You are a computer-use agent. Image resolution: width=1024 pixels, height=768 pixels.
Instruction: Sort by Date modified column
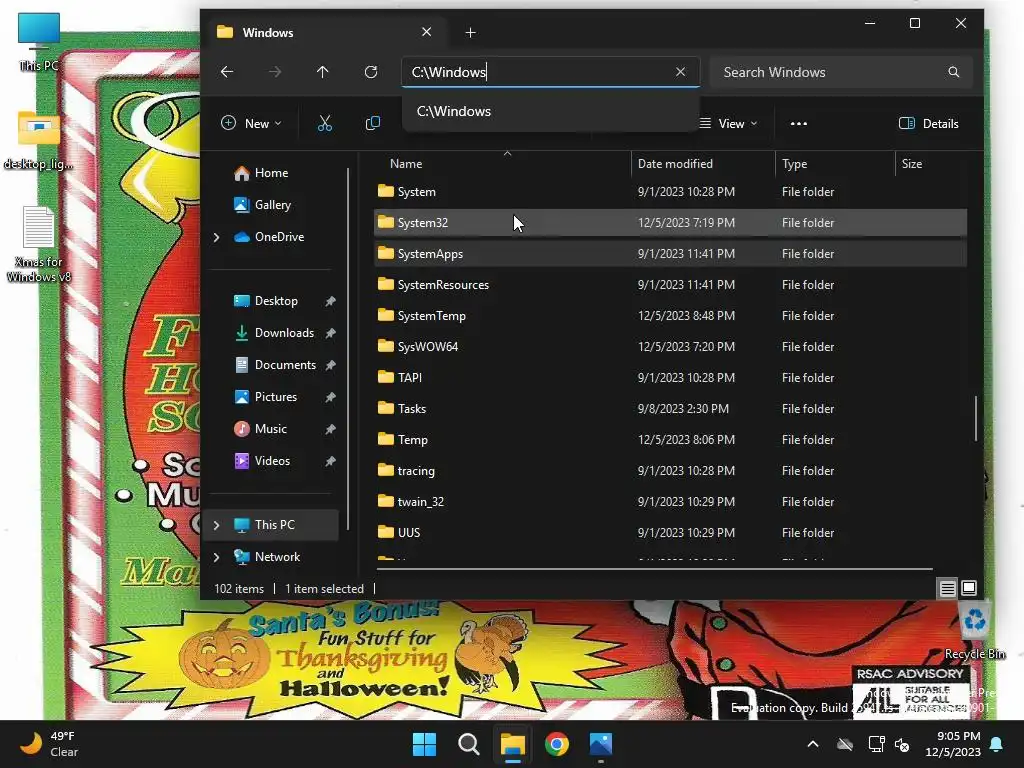coord(703,164)
